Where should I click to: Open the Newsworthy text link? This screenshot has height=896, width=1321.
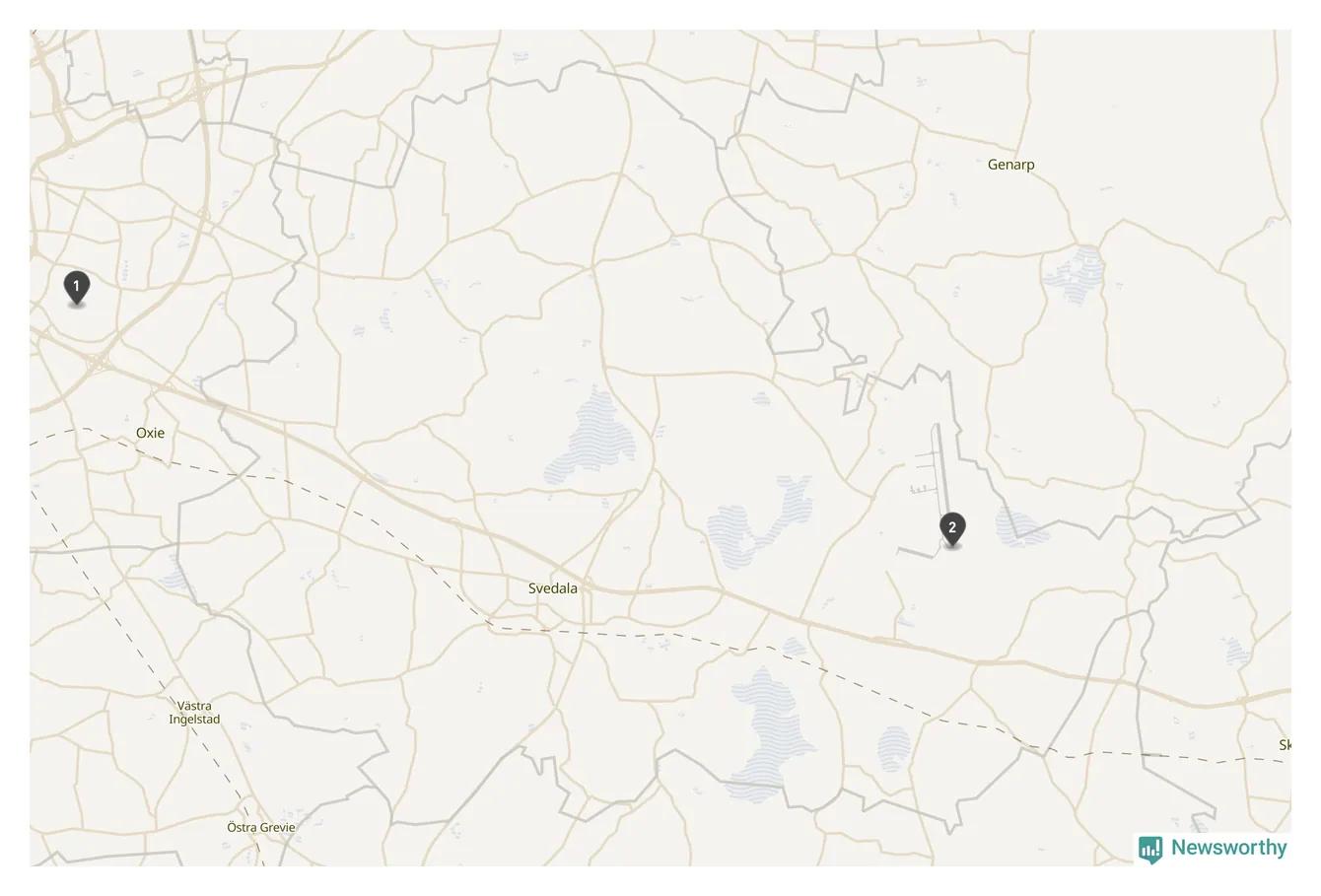[1228, 848]
